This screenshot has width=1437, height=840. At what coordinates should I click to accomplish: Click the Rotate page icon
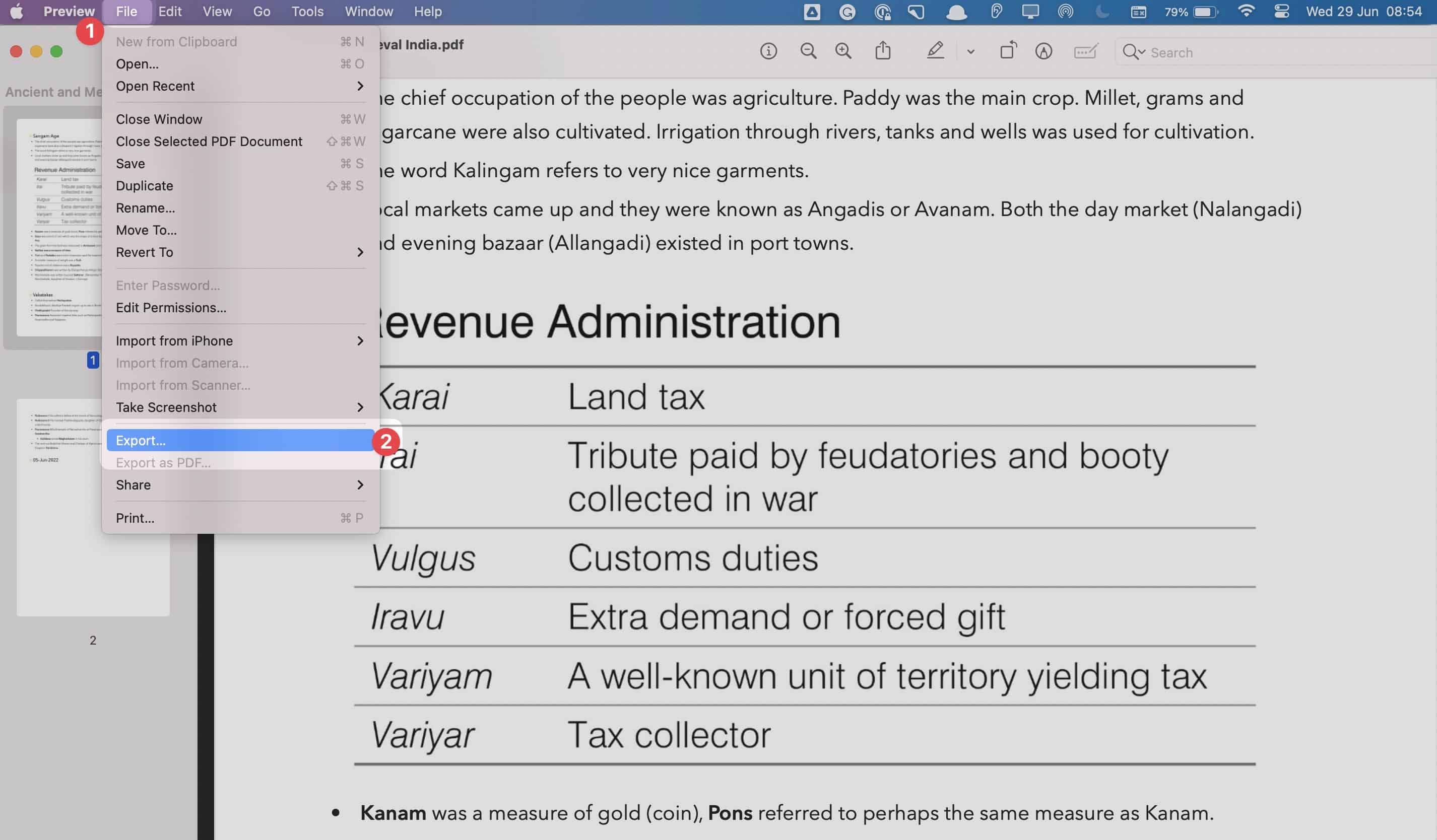[1008, 51]
